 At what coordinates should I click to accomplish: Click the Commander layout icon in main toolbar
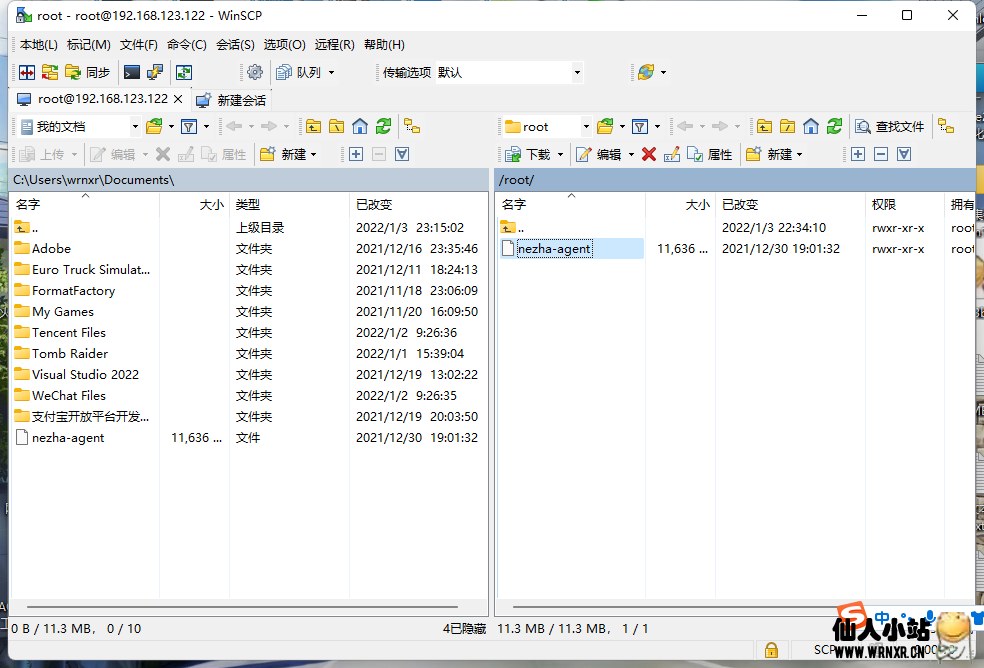[26, 73]
